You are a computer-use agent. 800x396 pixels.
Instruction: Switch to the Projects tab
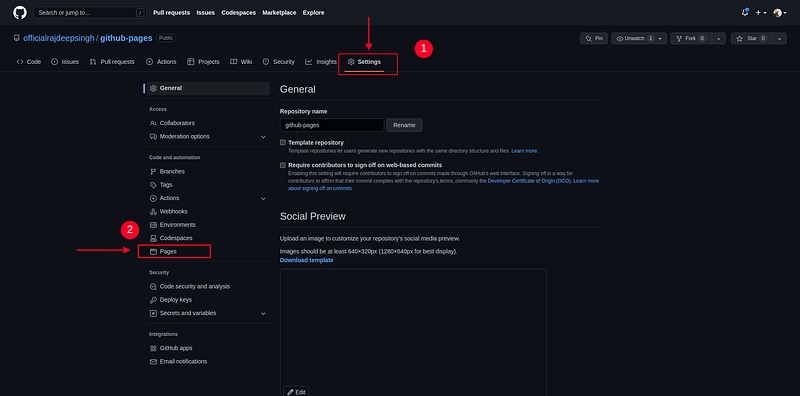click(203, 62)
